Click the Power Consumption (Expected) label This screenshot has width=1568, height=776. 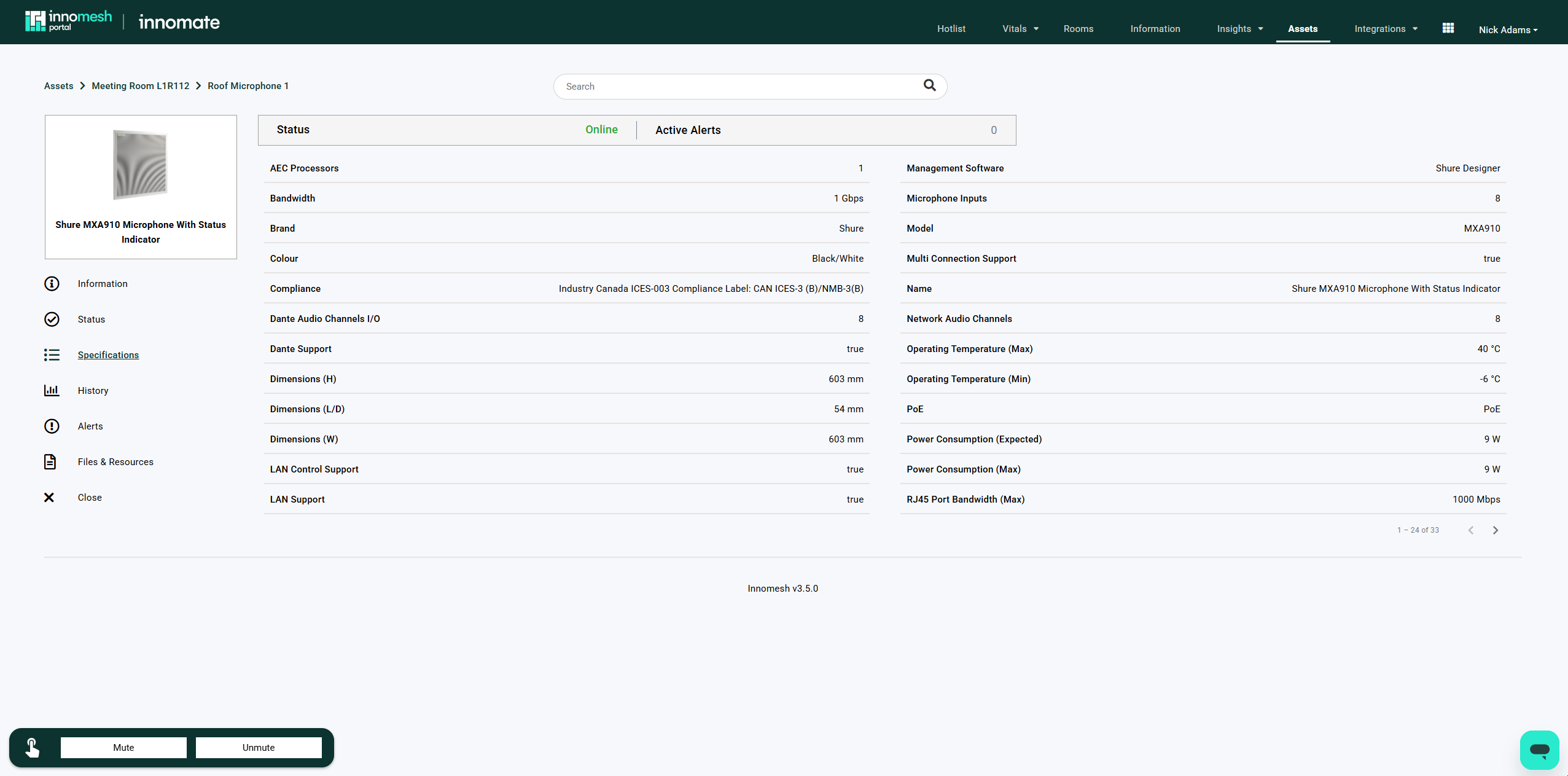pos(974,439)
